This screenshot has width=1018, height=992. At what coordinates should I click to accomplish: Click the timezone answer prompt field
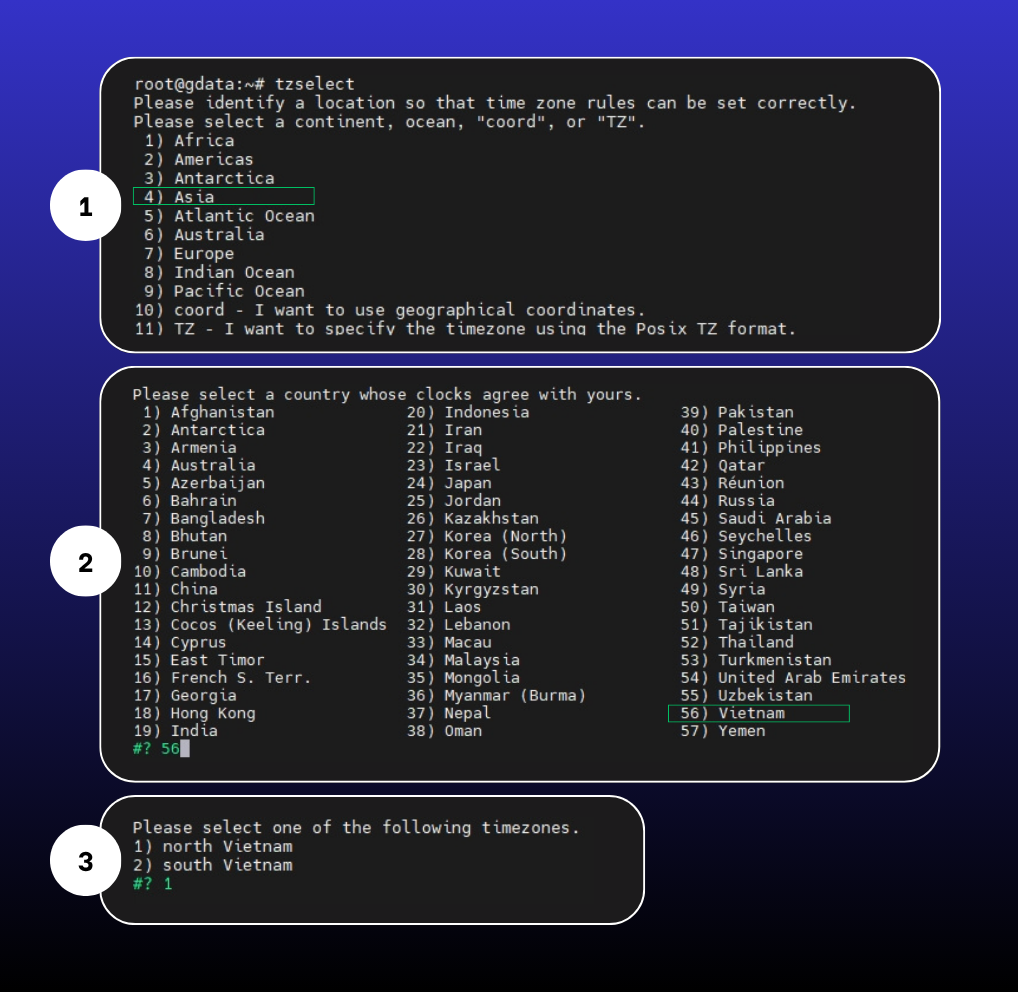click(x=157, y=883)
